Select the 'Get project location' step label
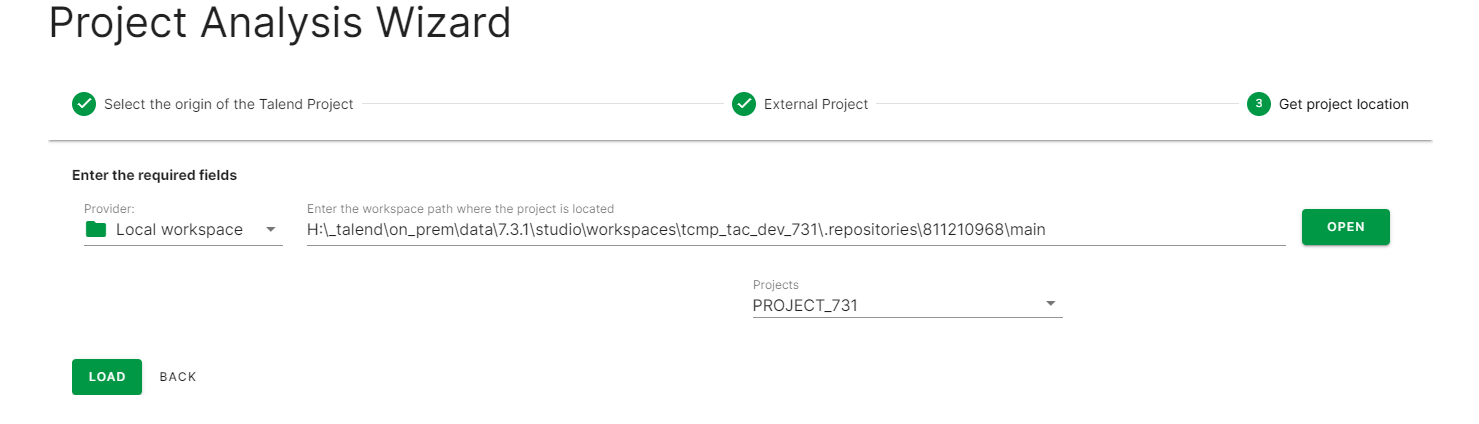Image resolution: width=1479 pixels, height=424 pixels. pos(1343,104)
